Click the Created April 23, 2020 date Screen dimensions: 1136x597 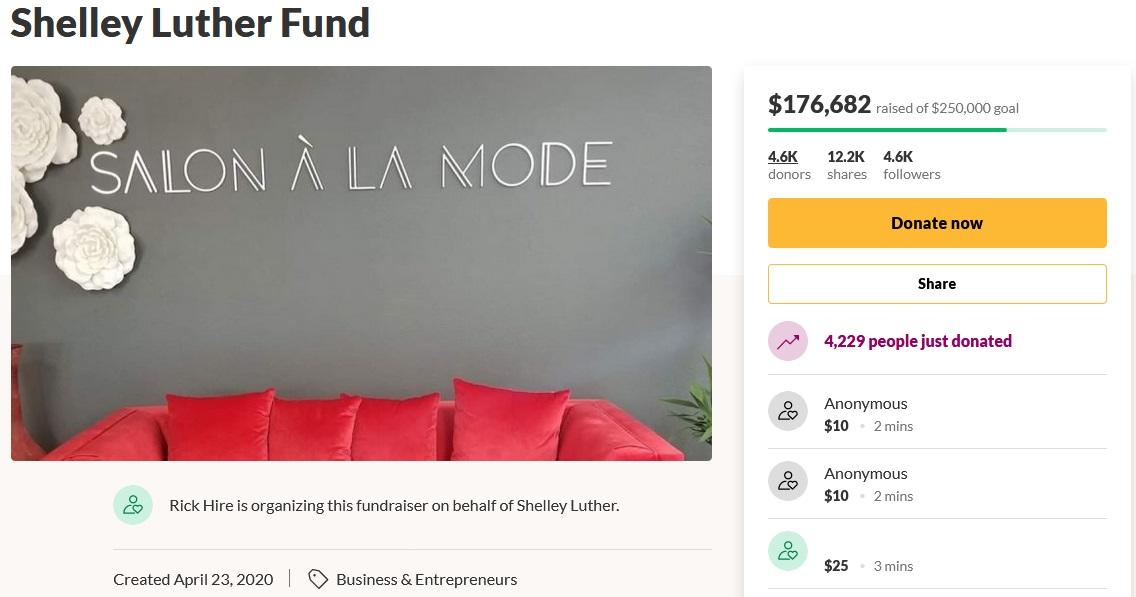click(x=193, y=579)
